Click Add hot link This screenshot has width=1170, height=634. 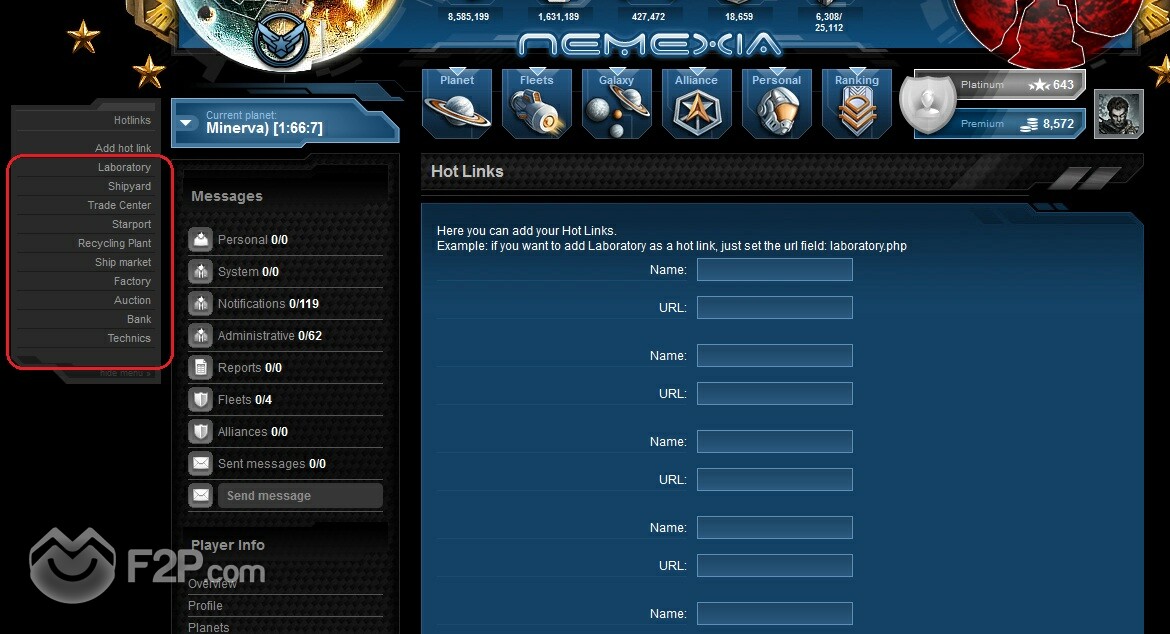(x=122, y=148)
